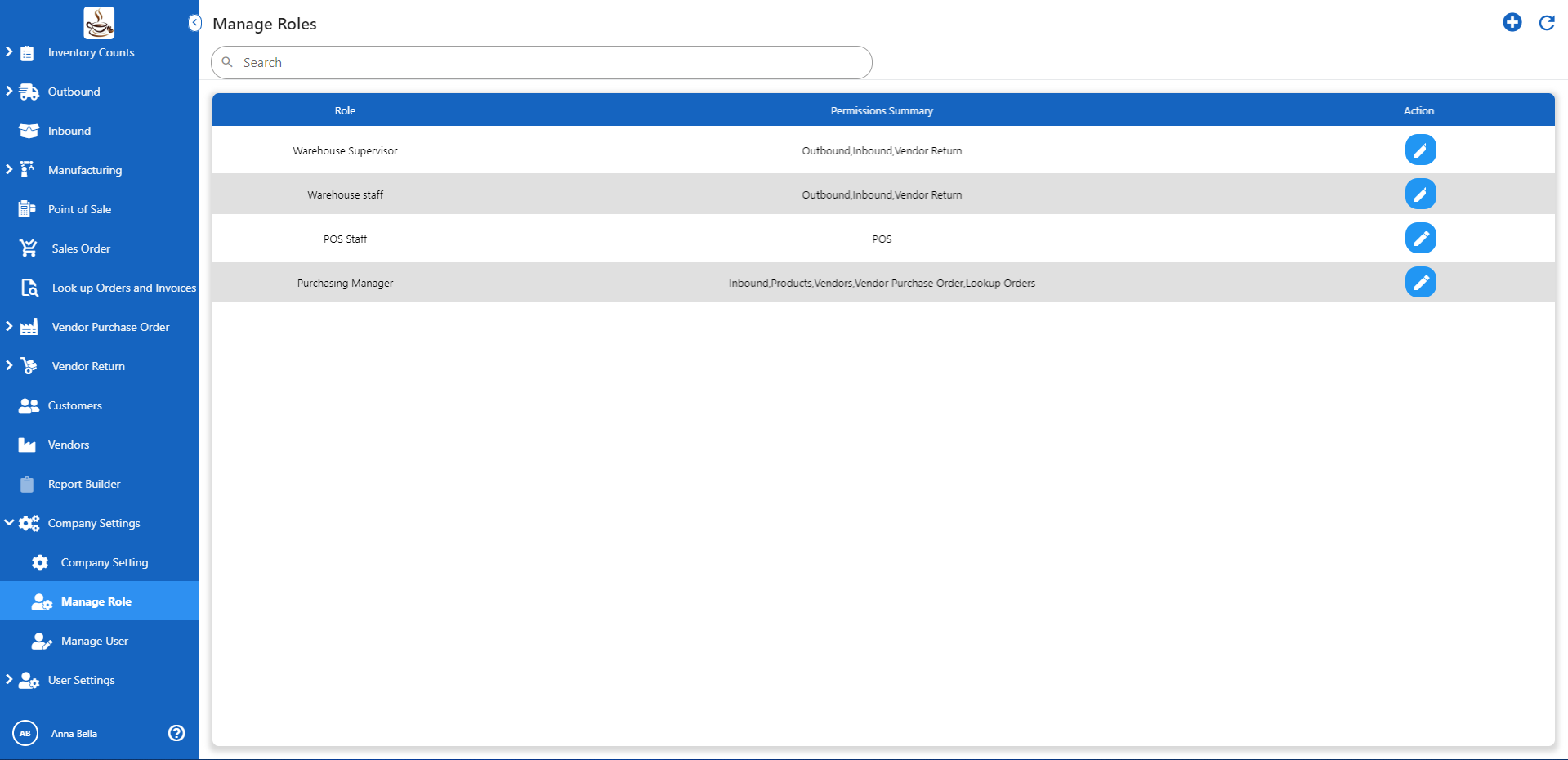Expand the Outbound submenu chevron
Screen dimensions: 1568x760
(x=9, y=92)
